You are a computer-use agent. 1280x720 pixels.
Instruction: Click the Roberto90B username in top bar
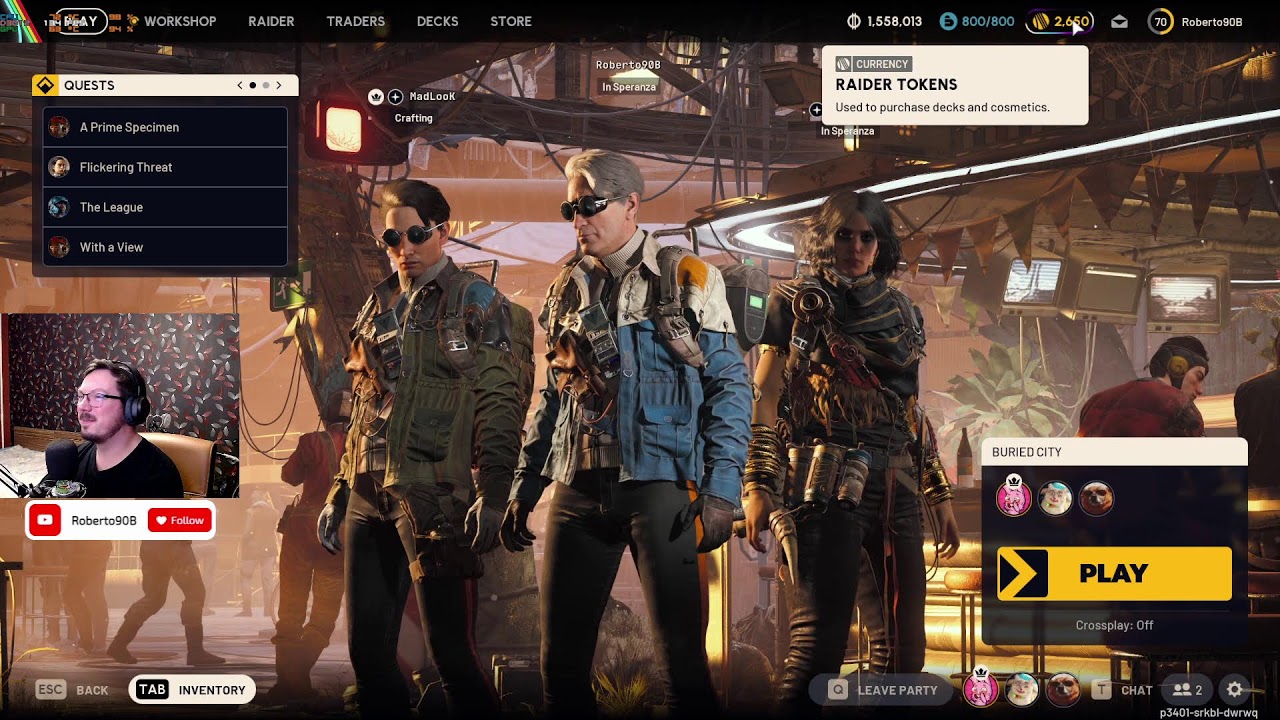pos(1212,22)
